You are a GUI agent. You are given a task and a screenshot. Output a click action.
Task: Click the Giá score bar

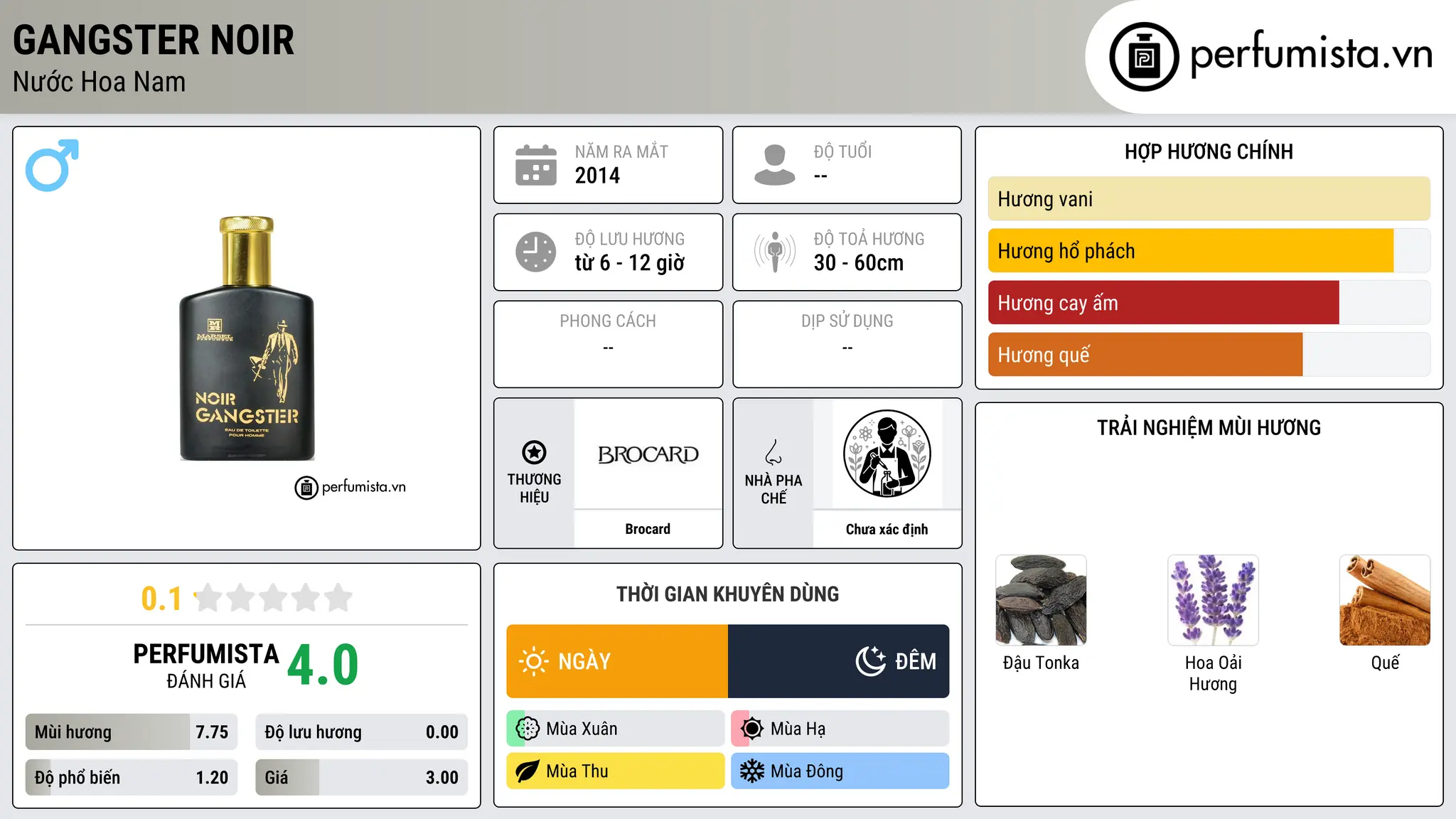(362, 778)
